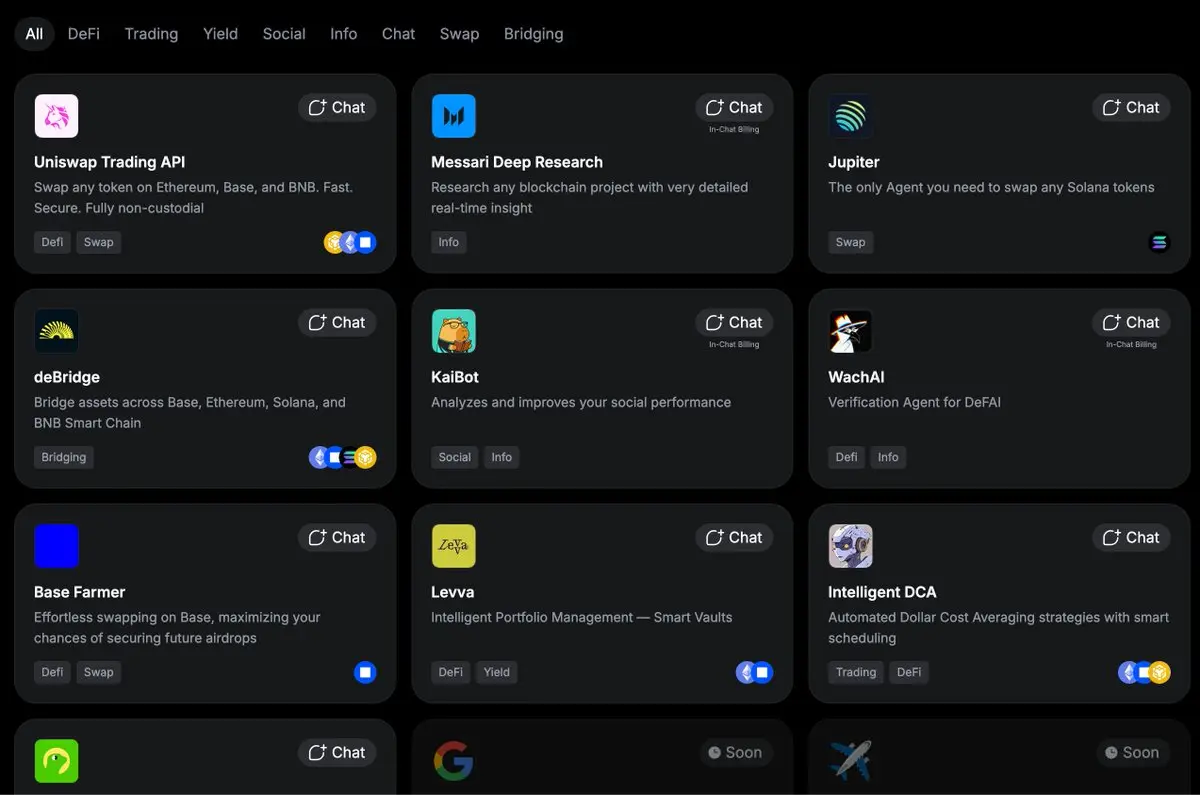The width and height of the screenshot is (1200, 795).
Task: Select the Yield filter tab
Action: 220,33
